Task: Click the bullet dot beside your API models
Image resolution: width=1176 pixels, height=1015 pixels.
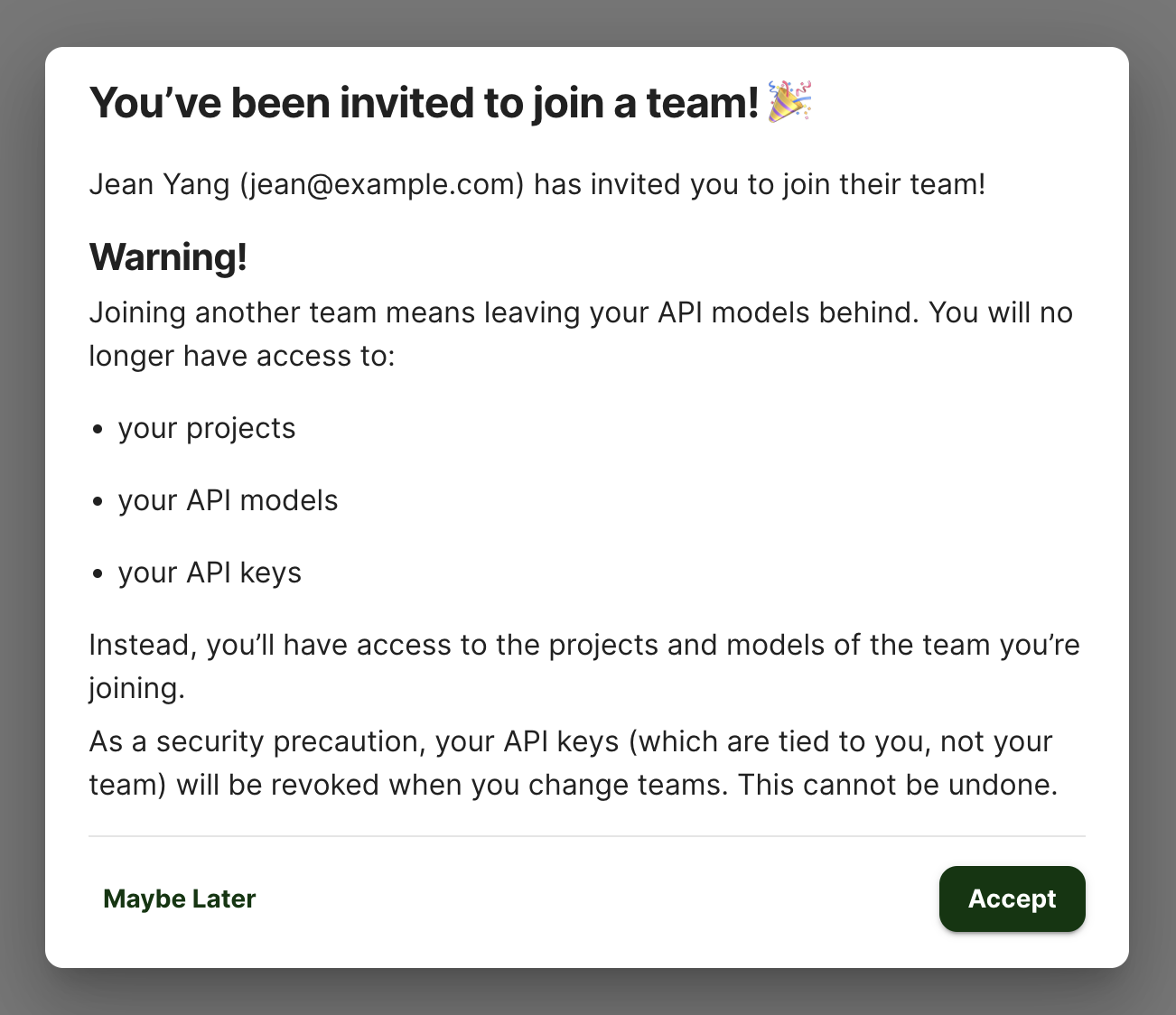Action: pyautogui.click(x=98, y=502)
